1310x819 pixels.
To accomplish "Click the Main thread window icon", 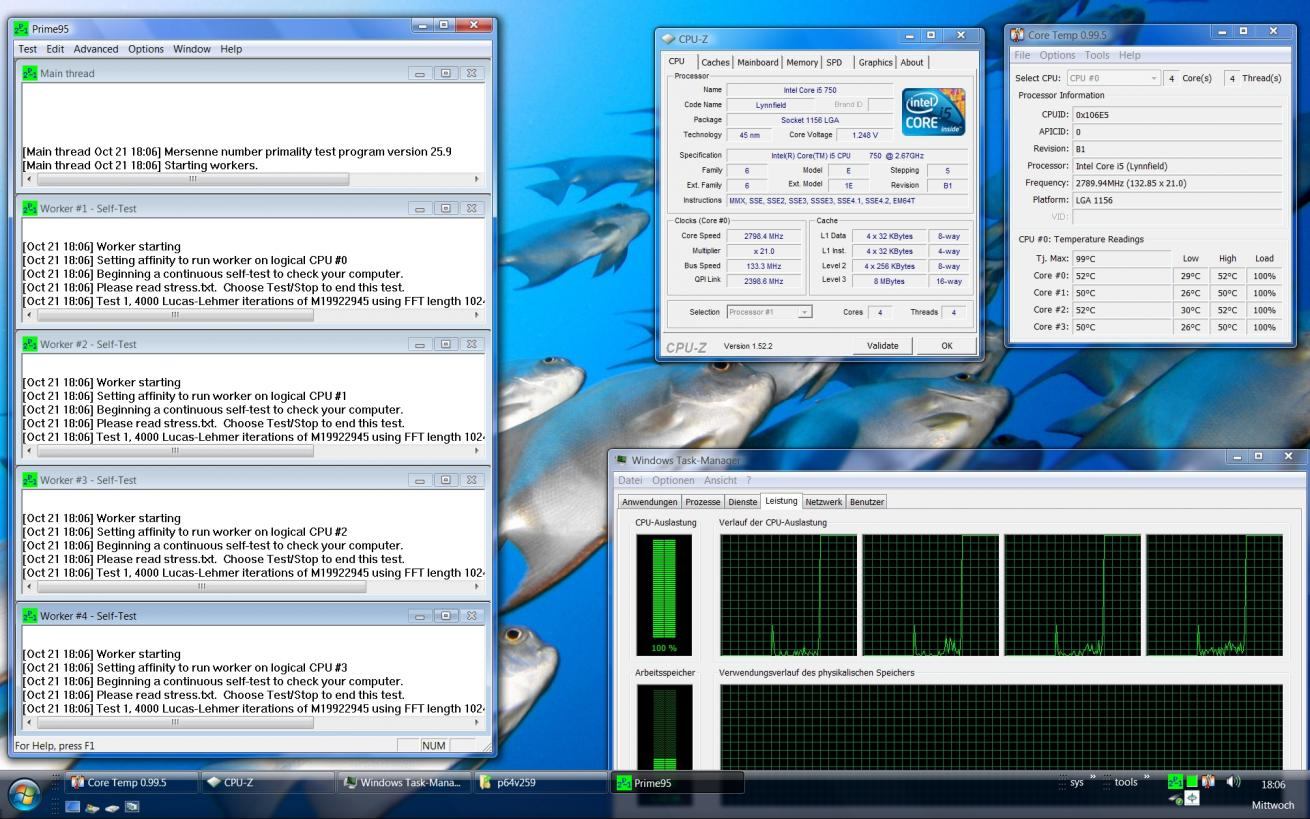I will pyautogui.click(x=29, y=73).
